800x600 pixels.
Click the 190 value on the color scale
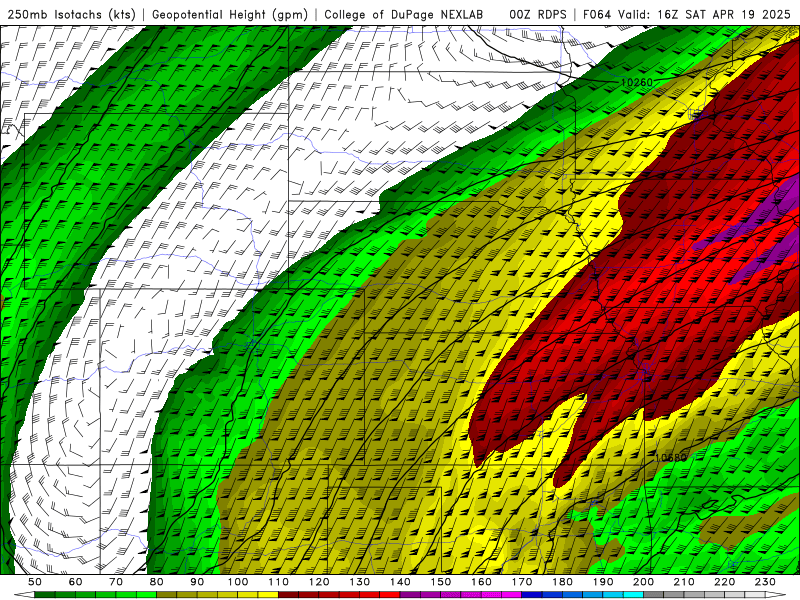click(603, 582)
